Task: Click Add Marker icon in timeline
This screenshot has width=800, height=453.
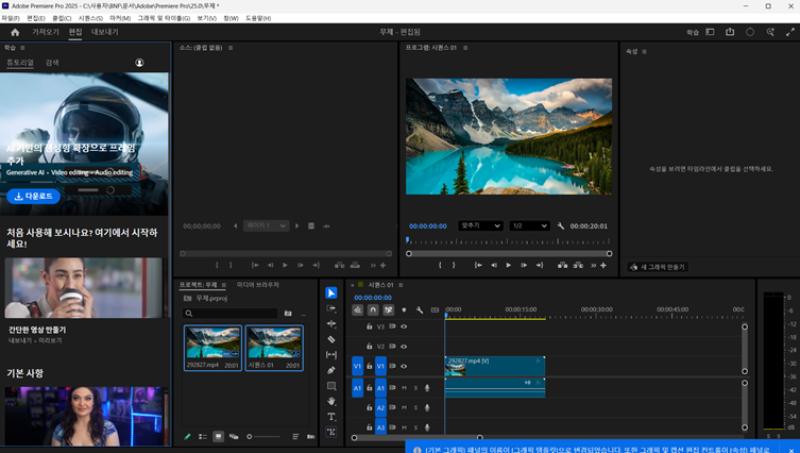Action: (404, 310)
